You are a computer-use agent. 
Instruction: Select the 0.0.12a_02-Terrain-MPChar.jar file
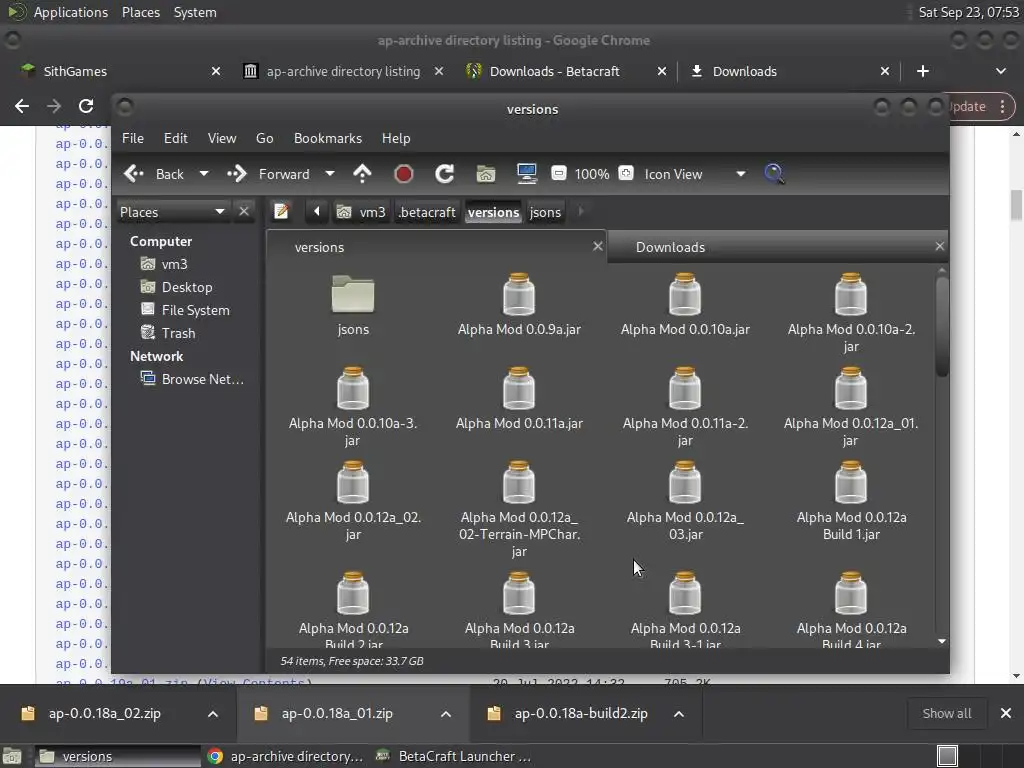pos(519,509)
